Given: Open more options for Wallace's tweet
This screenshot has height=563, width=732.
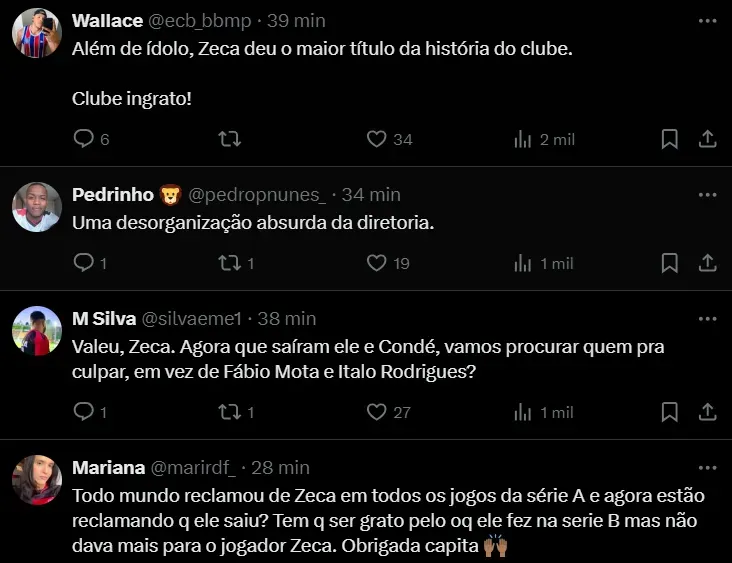Looking at the screenshot, I should [707, 21].
